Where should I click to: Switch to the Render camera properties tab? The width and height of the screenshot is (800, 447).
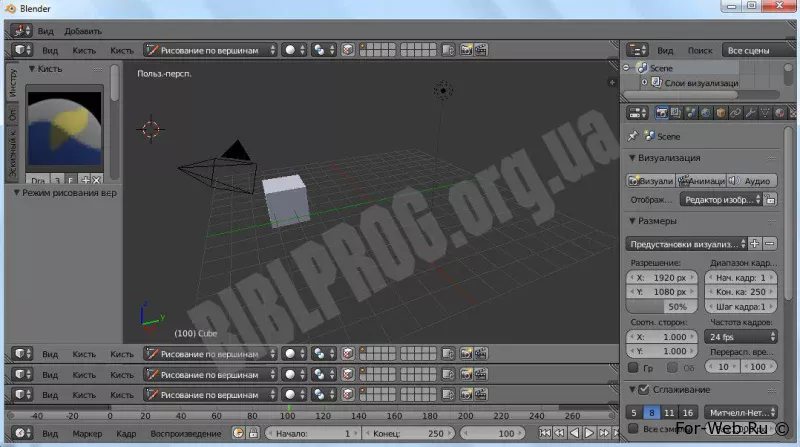(x=662, y=113)
